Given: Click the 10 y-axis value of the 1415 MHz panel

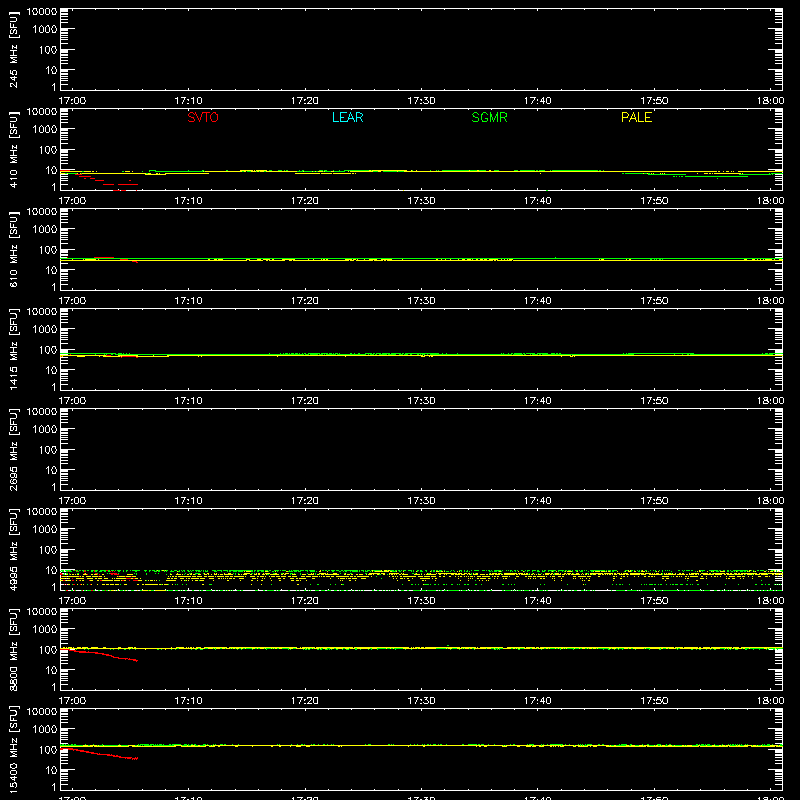Looking at the screenshot, I should click(x=51, y=370).
